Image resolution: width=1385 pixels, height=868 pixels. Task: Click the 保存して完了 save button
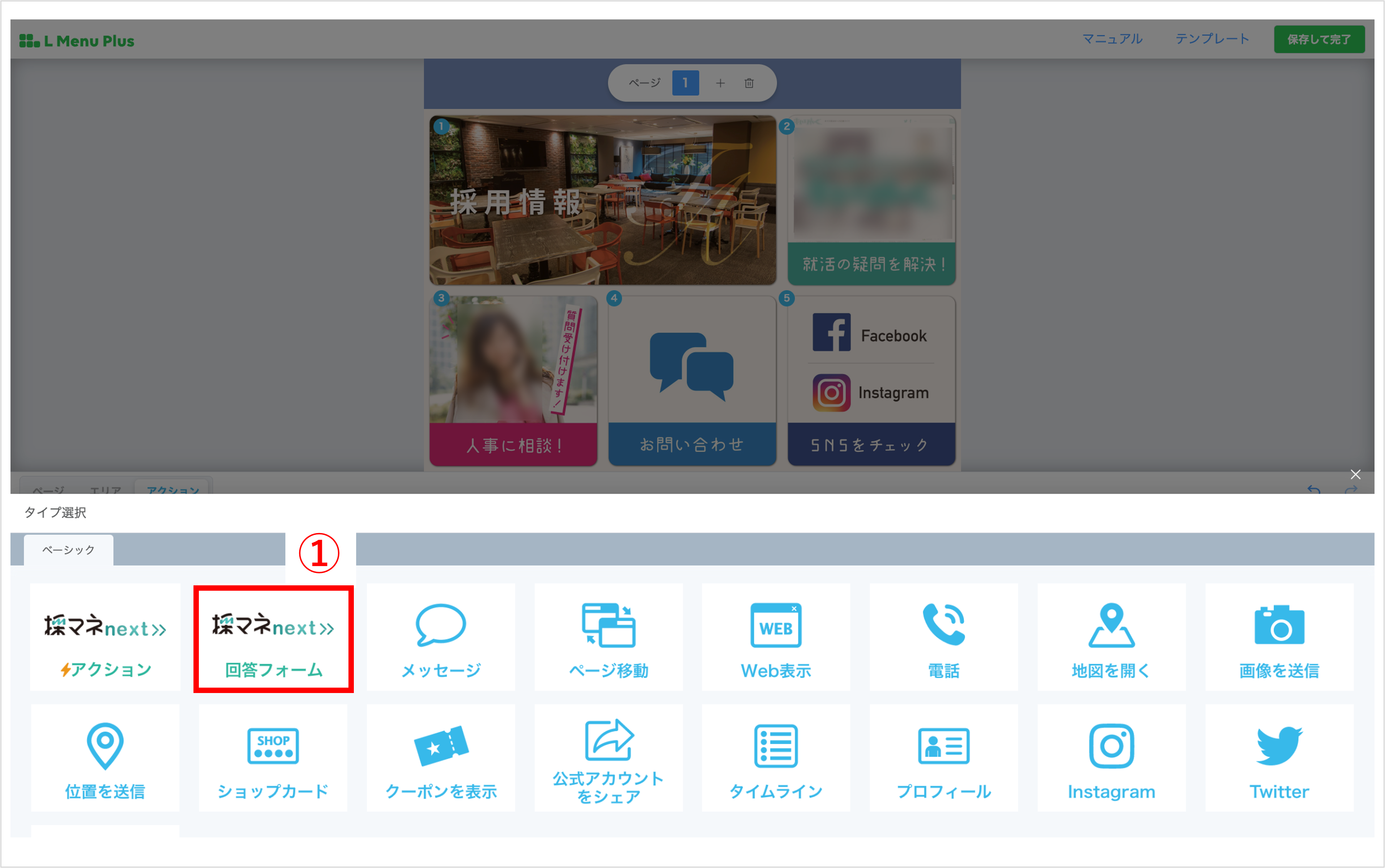1319,39
